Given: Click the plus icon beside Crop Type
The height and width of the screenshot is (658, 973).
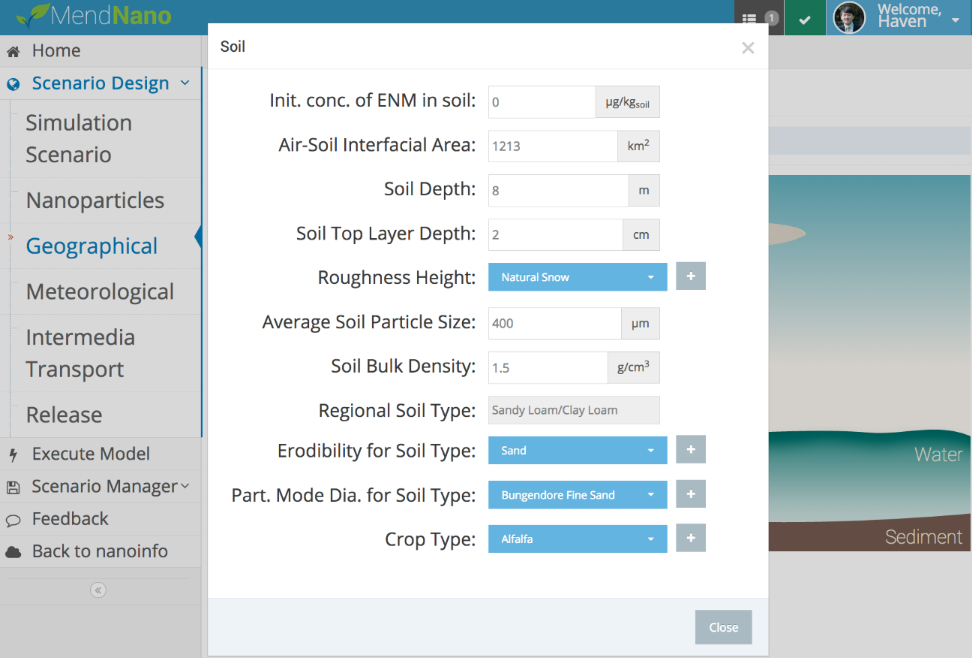Looking at the screenshot, I should point(690,539).
